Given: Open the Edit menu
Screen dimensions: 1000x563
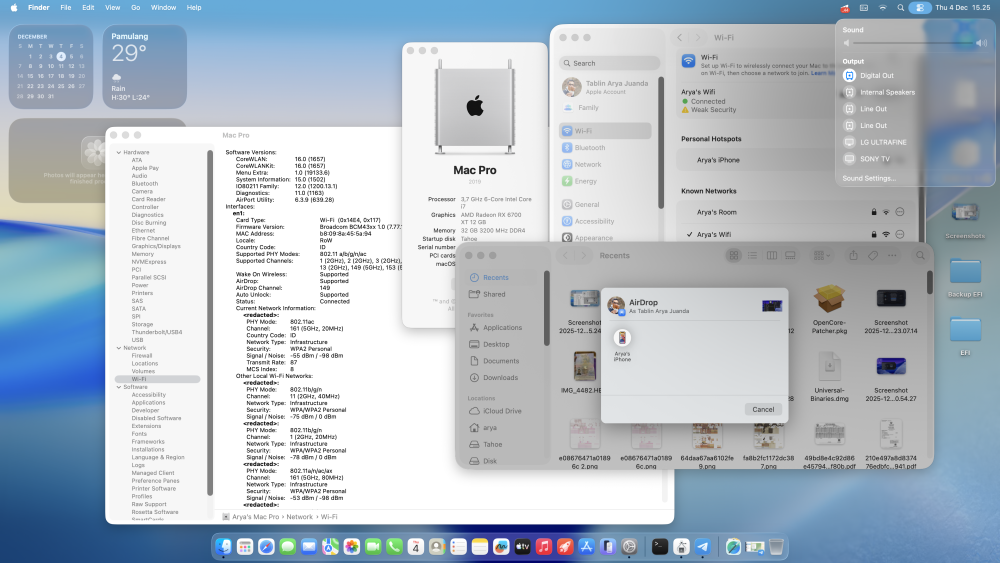Looking at the screenshot, I should pos(88,8).
